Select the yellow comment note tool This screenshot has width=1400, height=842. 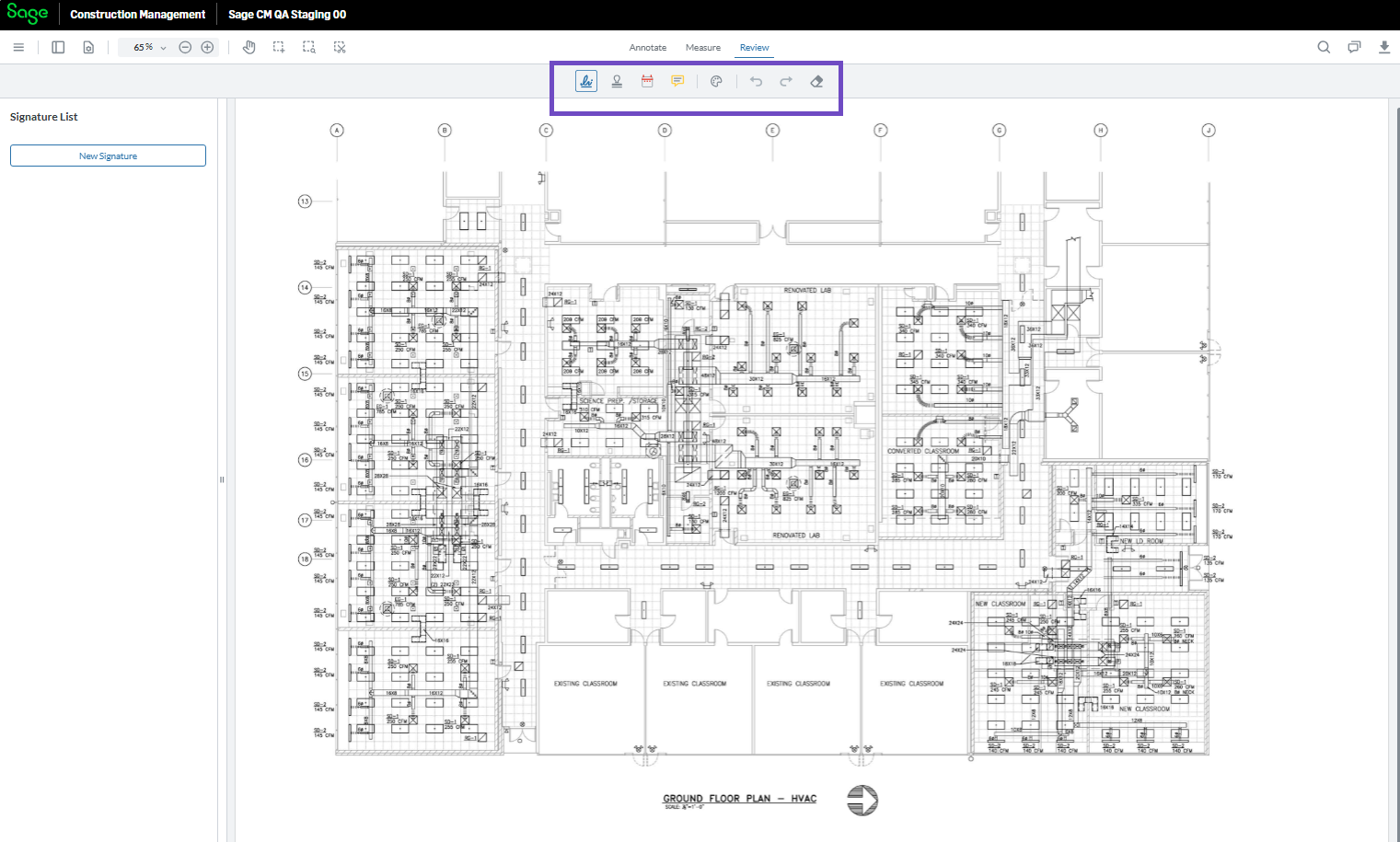coord(677,81)
